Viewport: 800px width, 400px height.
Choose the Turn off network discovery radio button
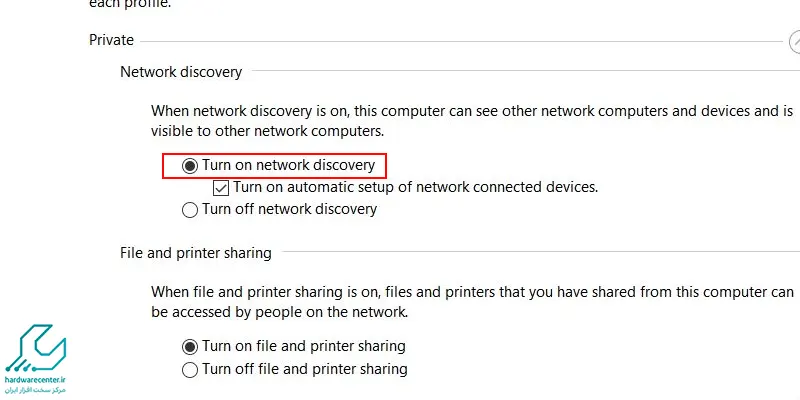190,210
